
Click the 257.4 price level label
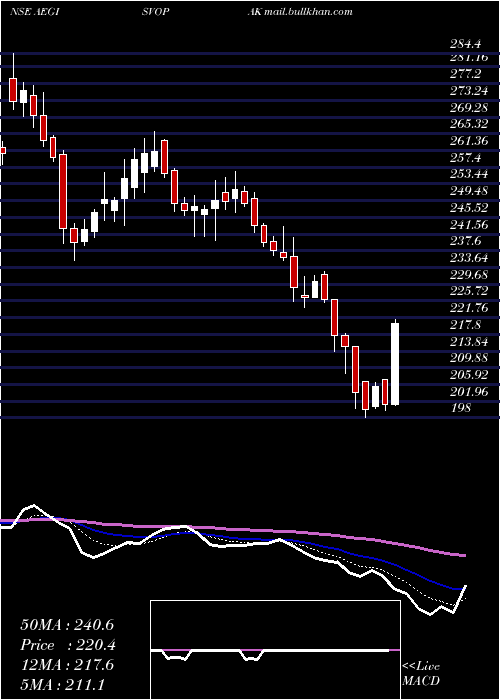coord(465,158)
